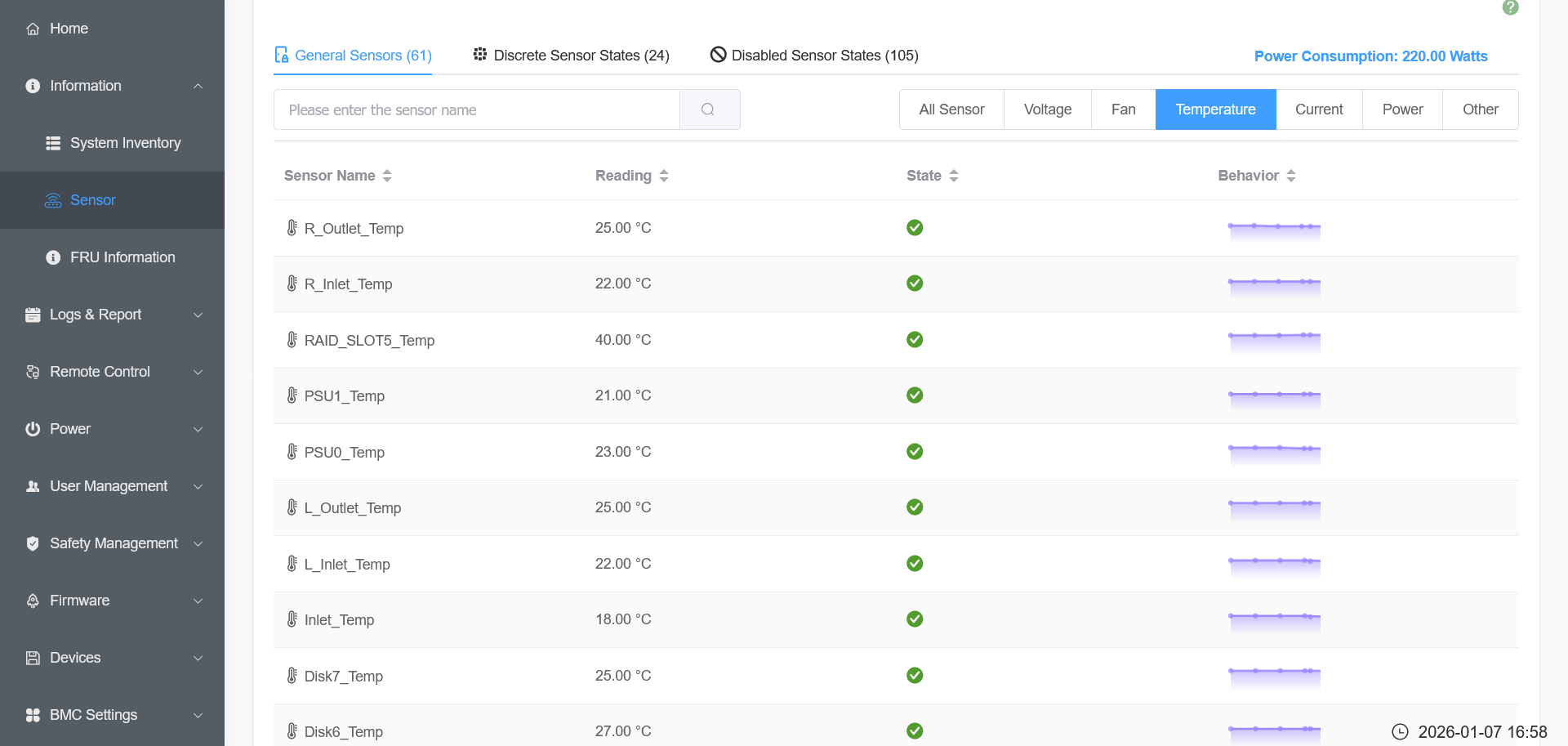Filter sensors by Voltage
1568x746 pixels.
point(1047,109)
